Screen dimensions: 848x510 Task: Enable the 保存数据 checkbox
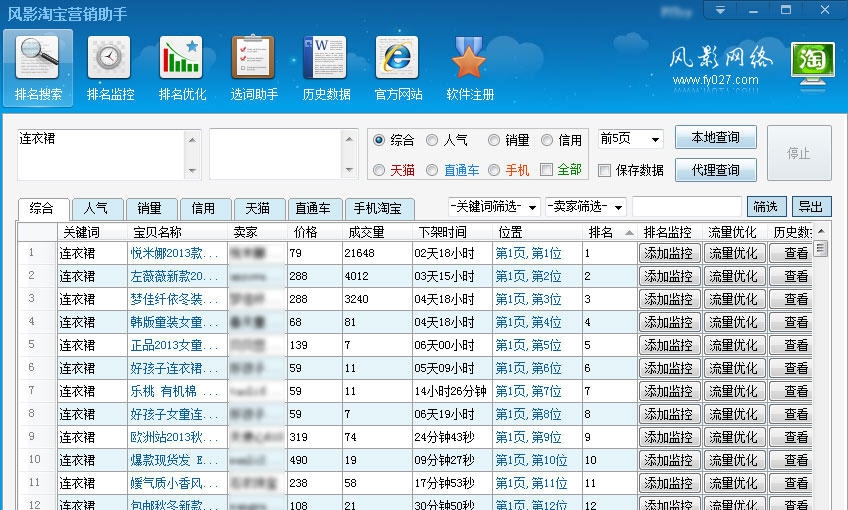(x=604, y=170)
